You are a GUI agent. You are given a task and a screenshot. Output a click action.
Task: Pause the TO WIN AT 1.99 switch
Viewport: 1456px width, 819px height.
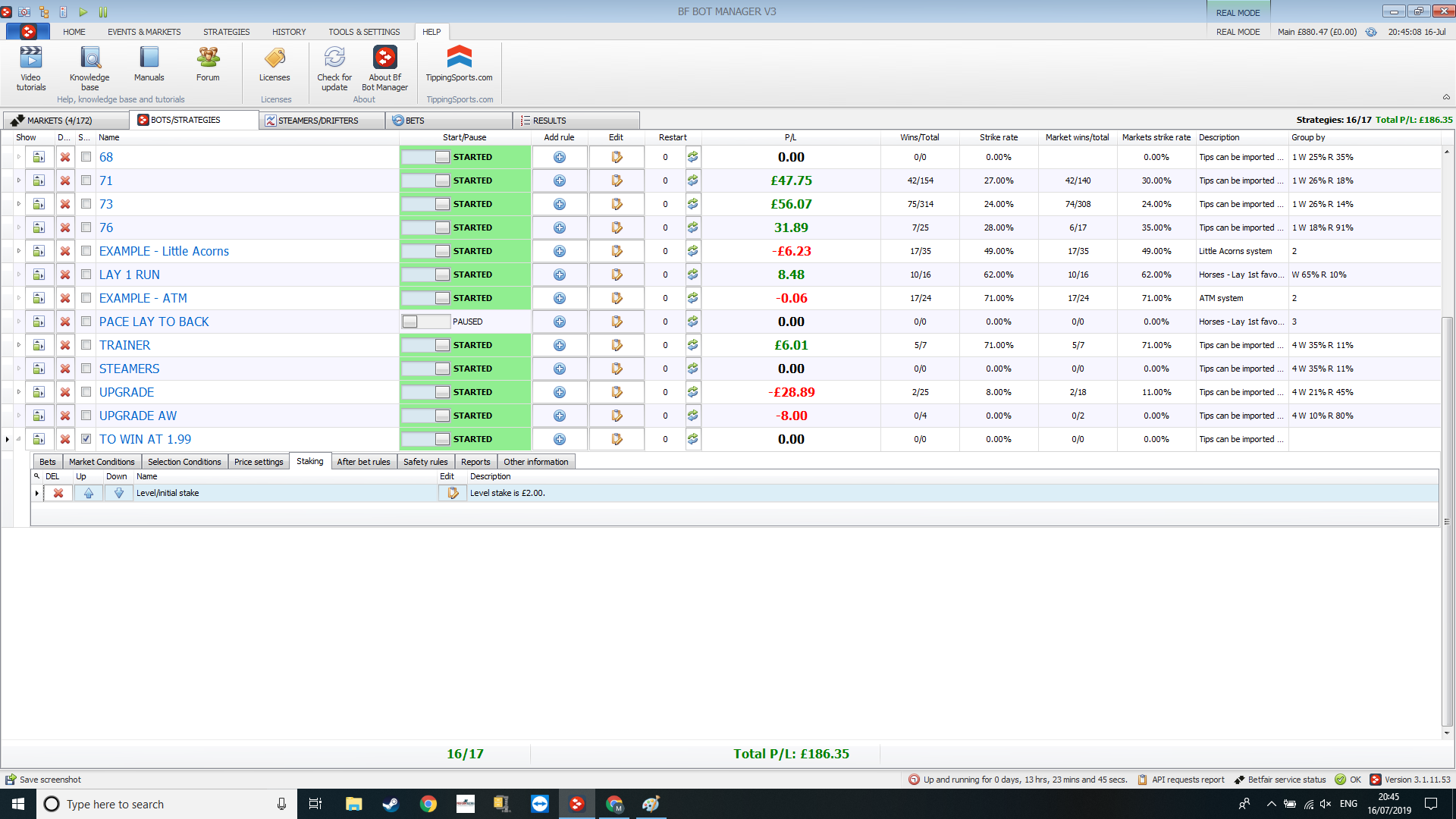point(426,439)
